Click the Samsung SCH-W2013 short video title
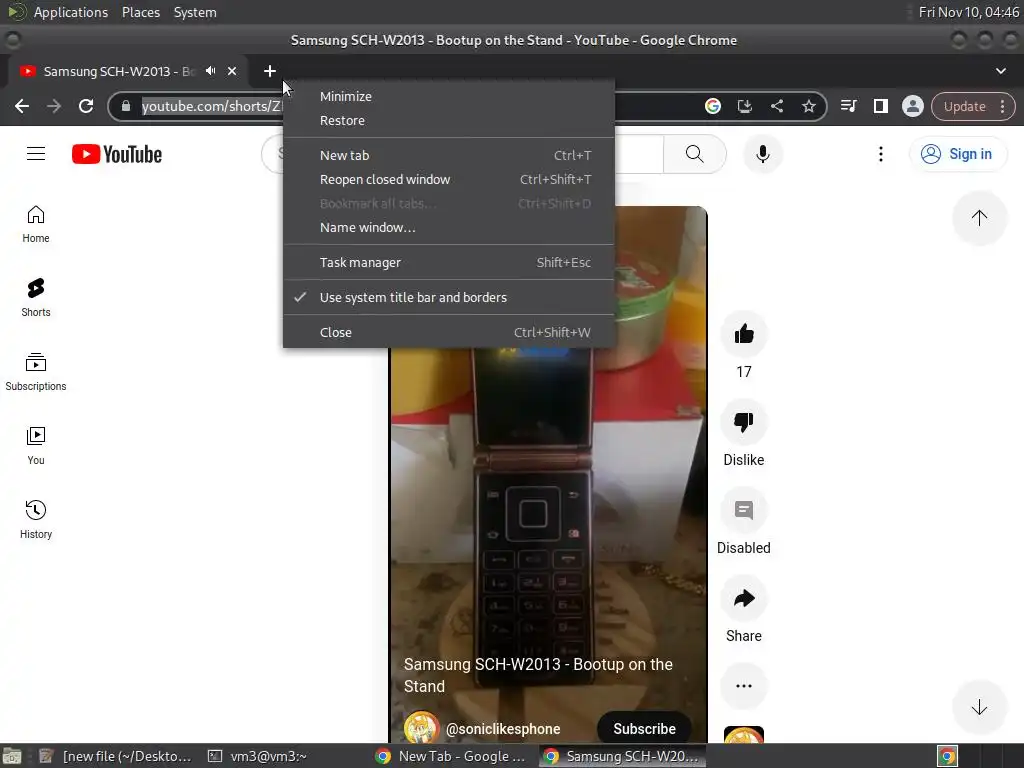 538,675
